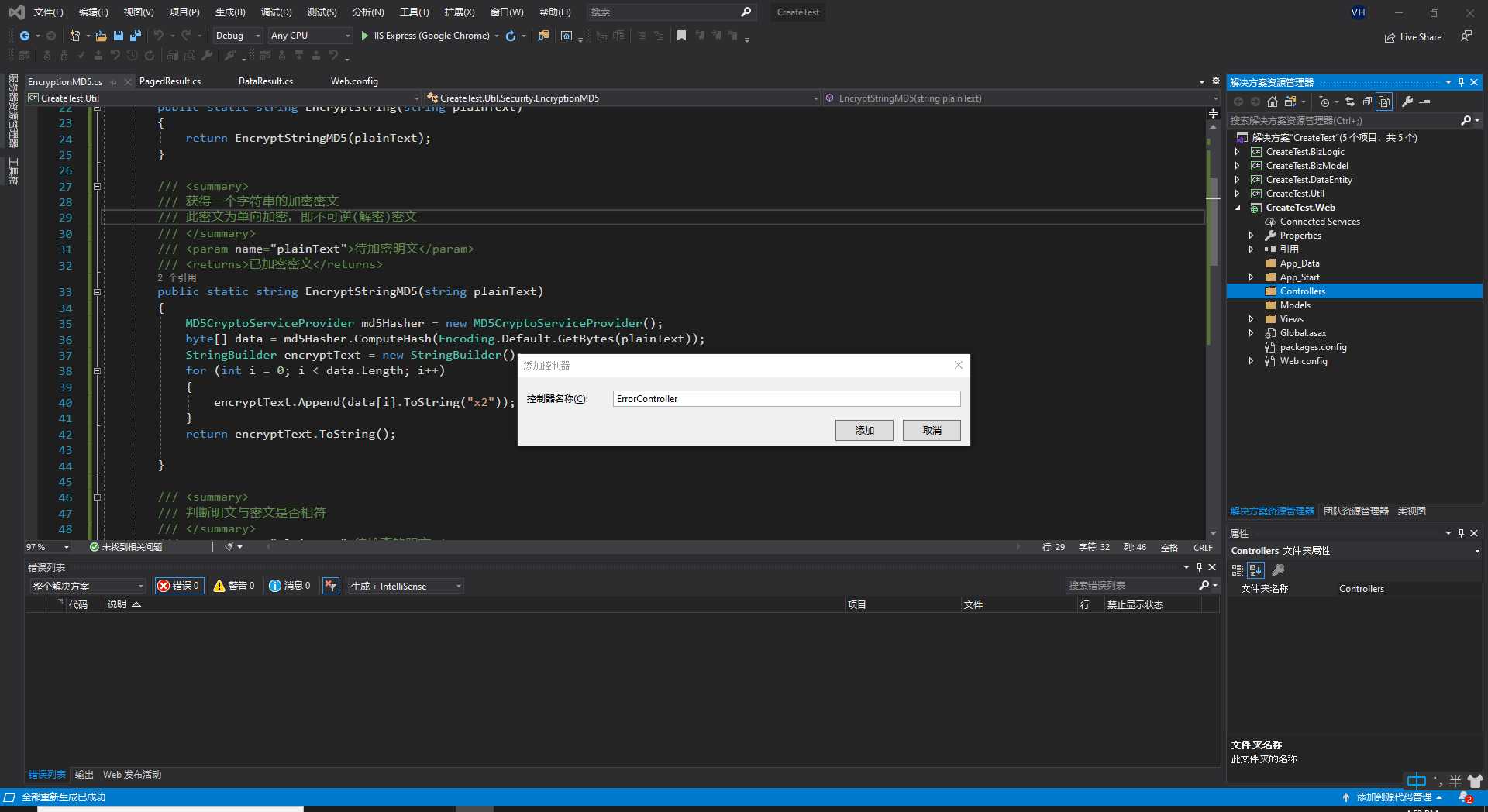Toggle the clear filter icon in error list
This screenshot has width=1488, height=812.
pyautogui.click(x=331, y=586)
